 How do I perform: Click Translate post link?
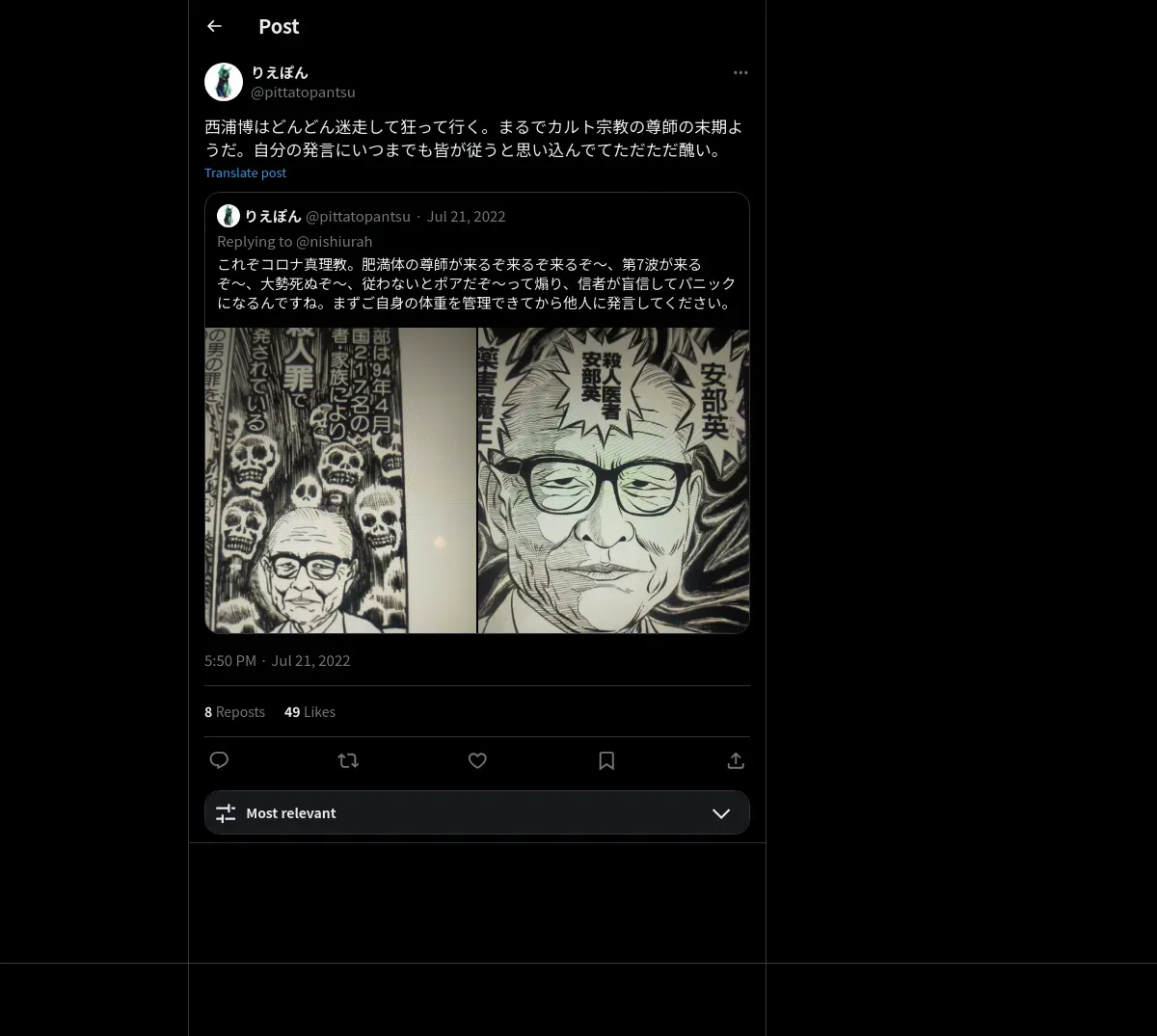tap(246, 173)
